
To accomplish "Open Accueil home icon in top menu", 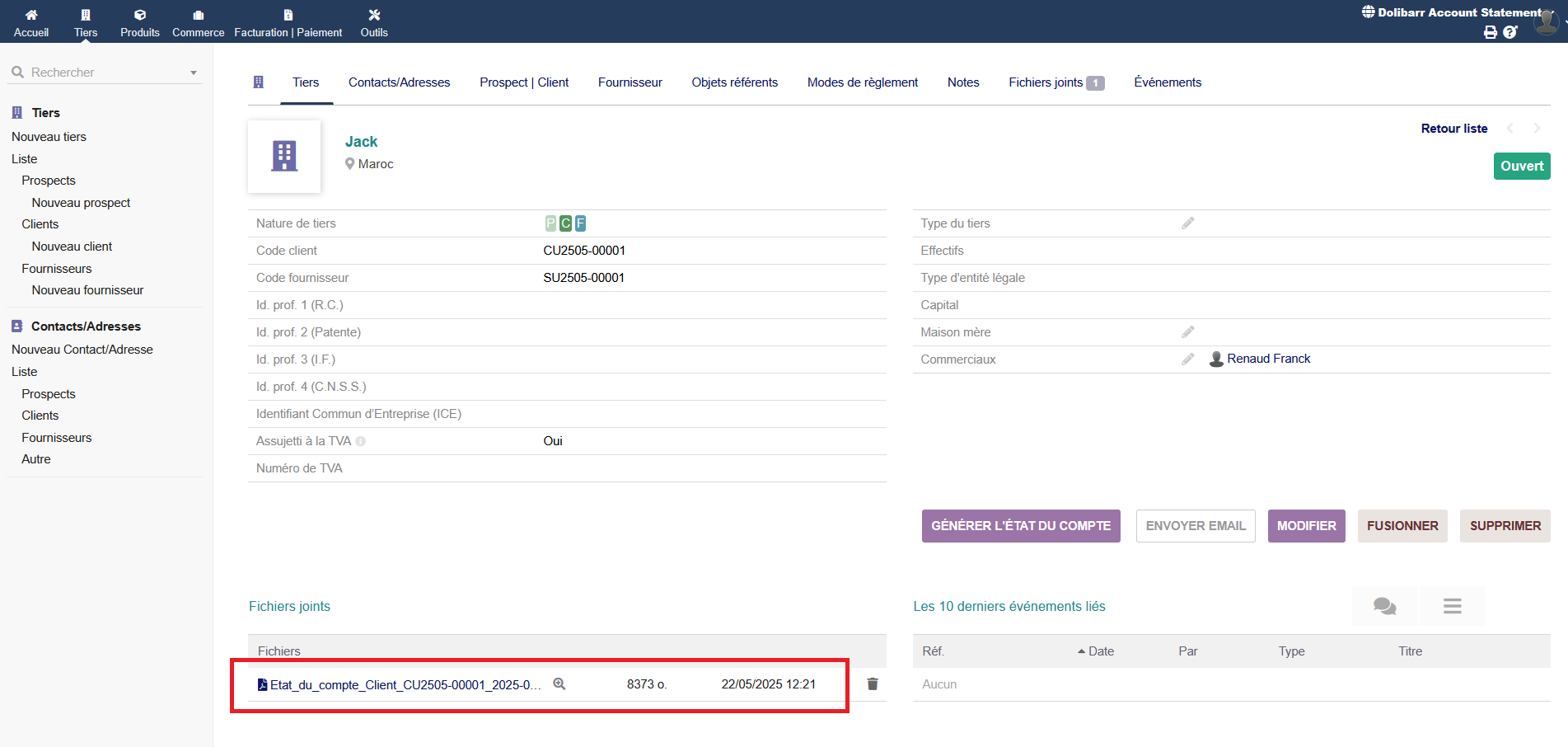I will [x=31, y=22].
